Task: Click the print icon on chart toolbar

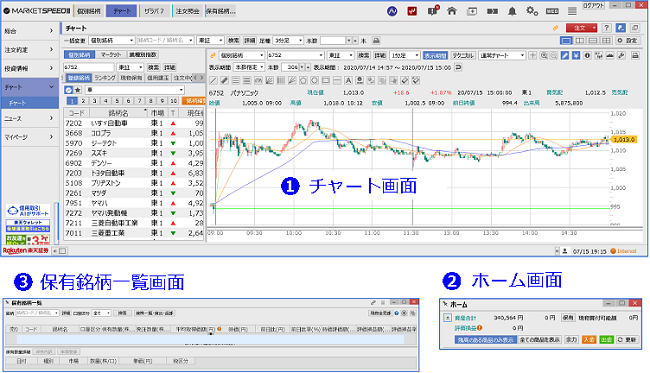Action: coord(635,56)
